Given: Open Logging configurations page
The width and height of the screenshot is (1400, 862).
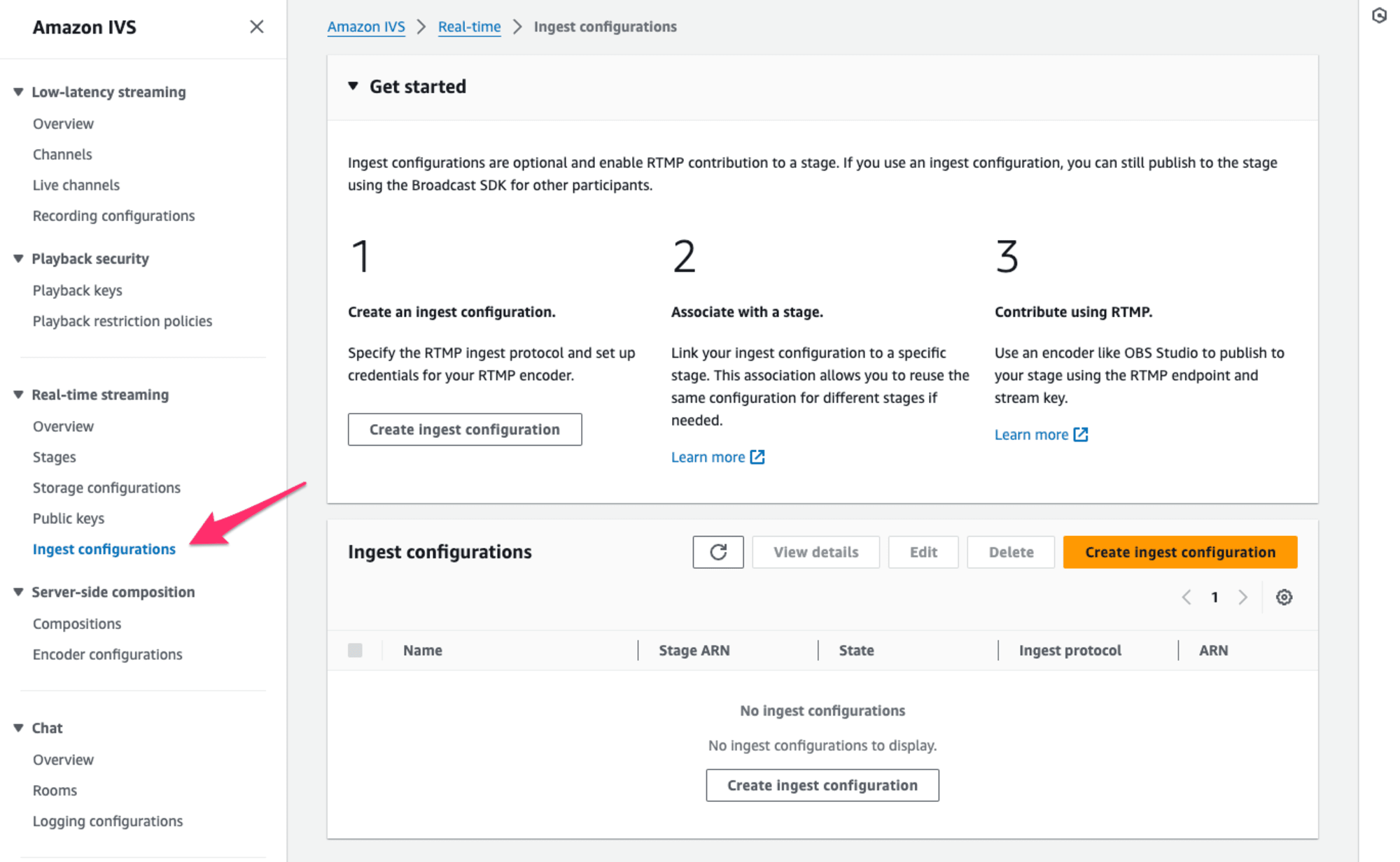Looking at the screenshot, I should [x=107, y=821].
